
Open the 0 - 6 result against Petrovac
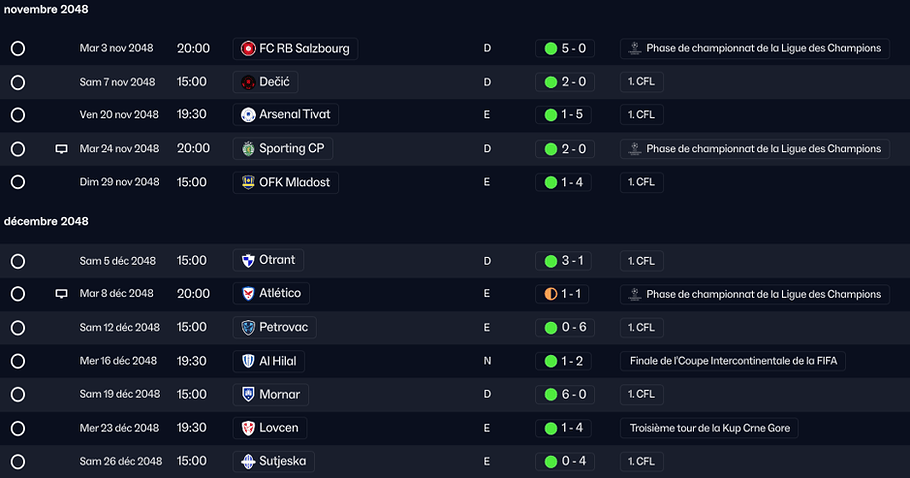coord(565,328)
